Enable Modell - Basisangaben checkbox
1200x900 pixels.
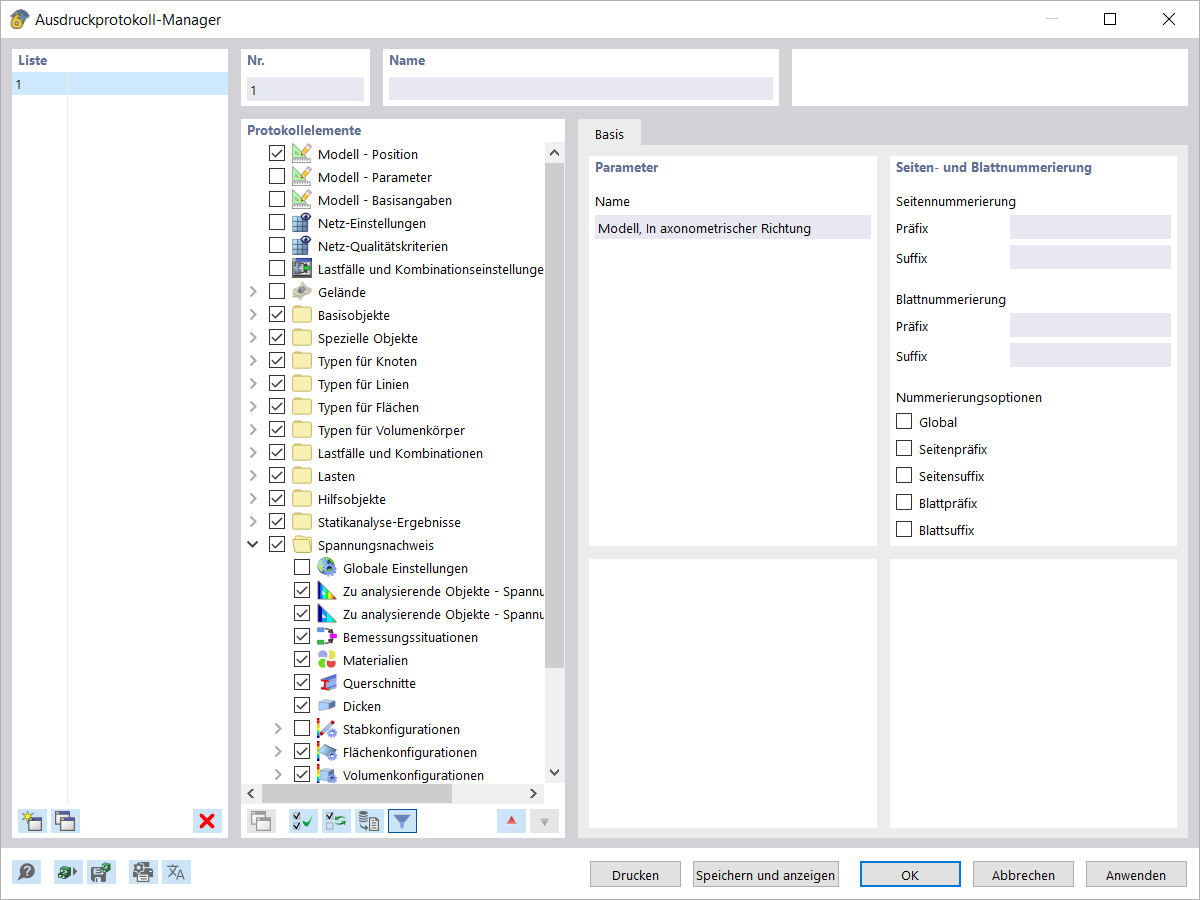coord(277,200)
